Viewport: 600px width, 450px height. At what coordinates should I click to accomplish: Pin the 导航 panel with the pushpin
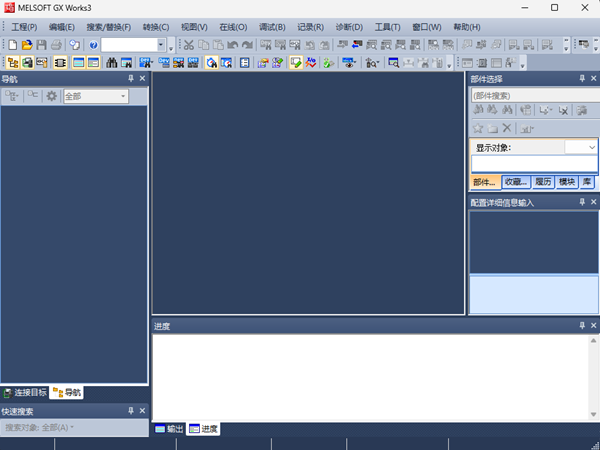131,78
